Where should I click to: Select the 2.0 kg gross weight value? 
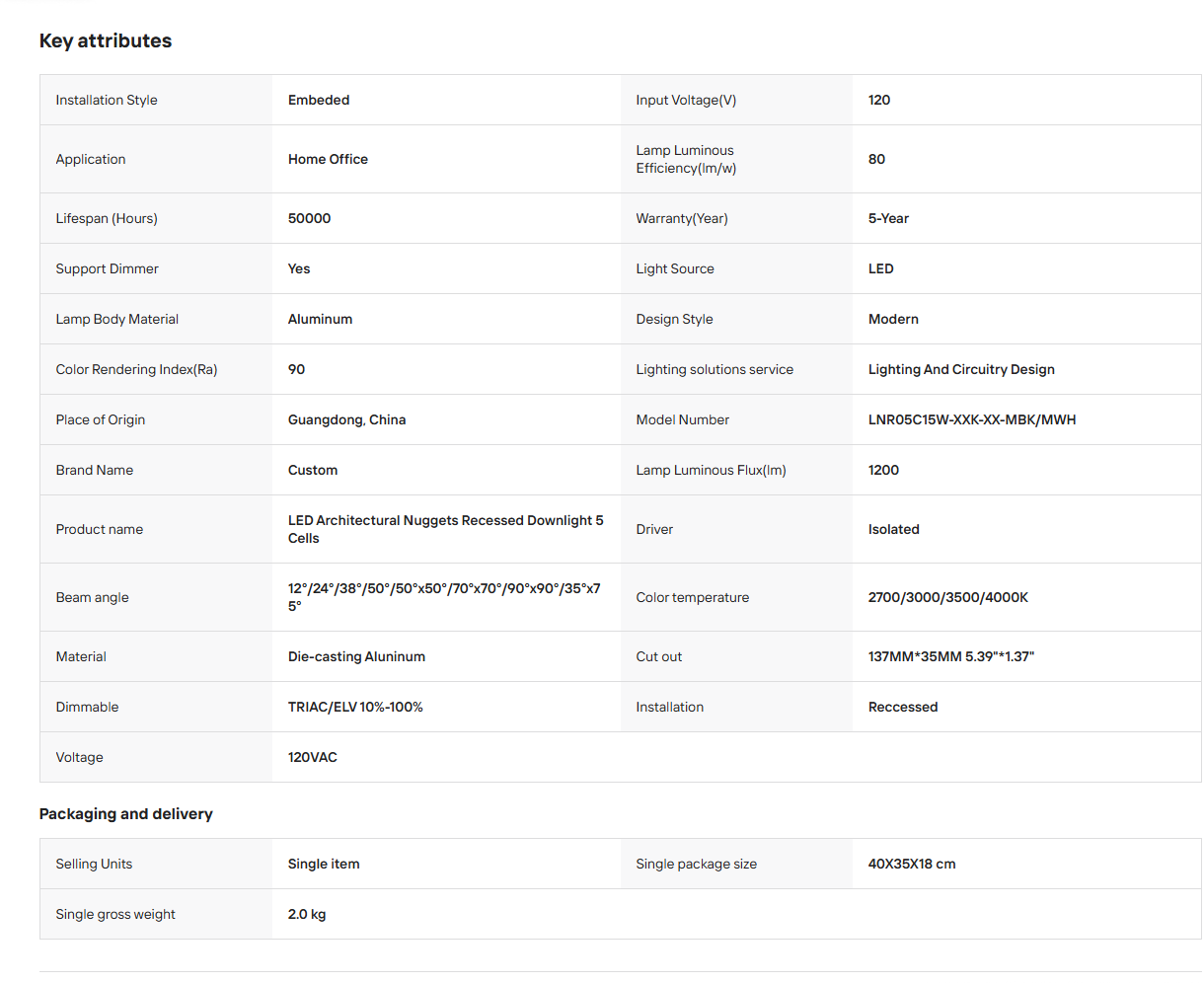coord(307,914)
